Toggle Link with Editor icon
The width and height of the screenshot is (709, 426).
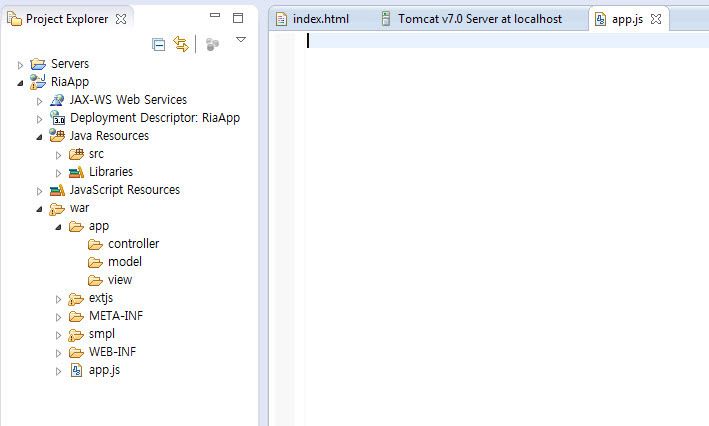click(x=181, y=44)
